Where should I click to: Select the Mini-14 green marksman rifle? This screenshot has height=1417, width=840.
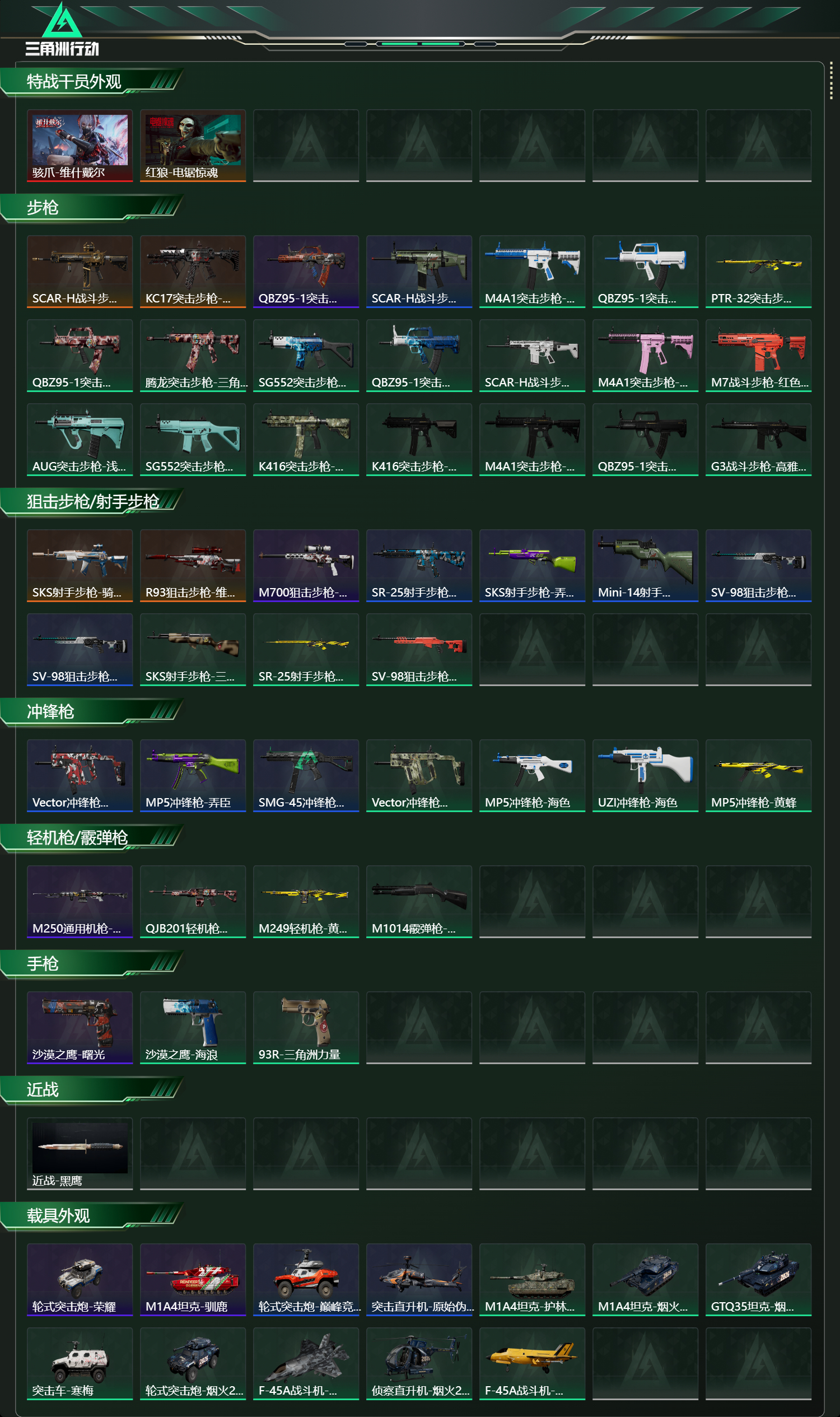tap(645, 566)
